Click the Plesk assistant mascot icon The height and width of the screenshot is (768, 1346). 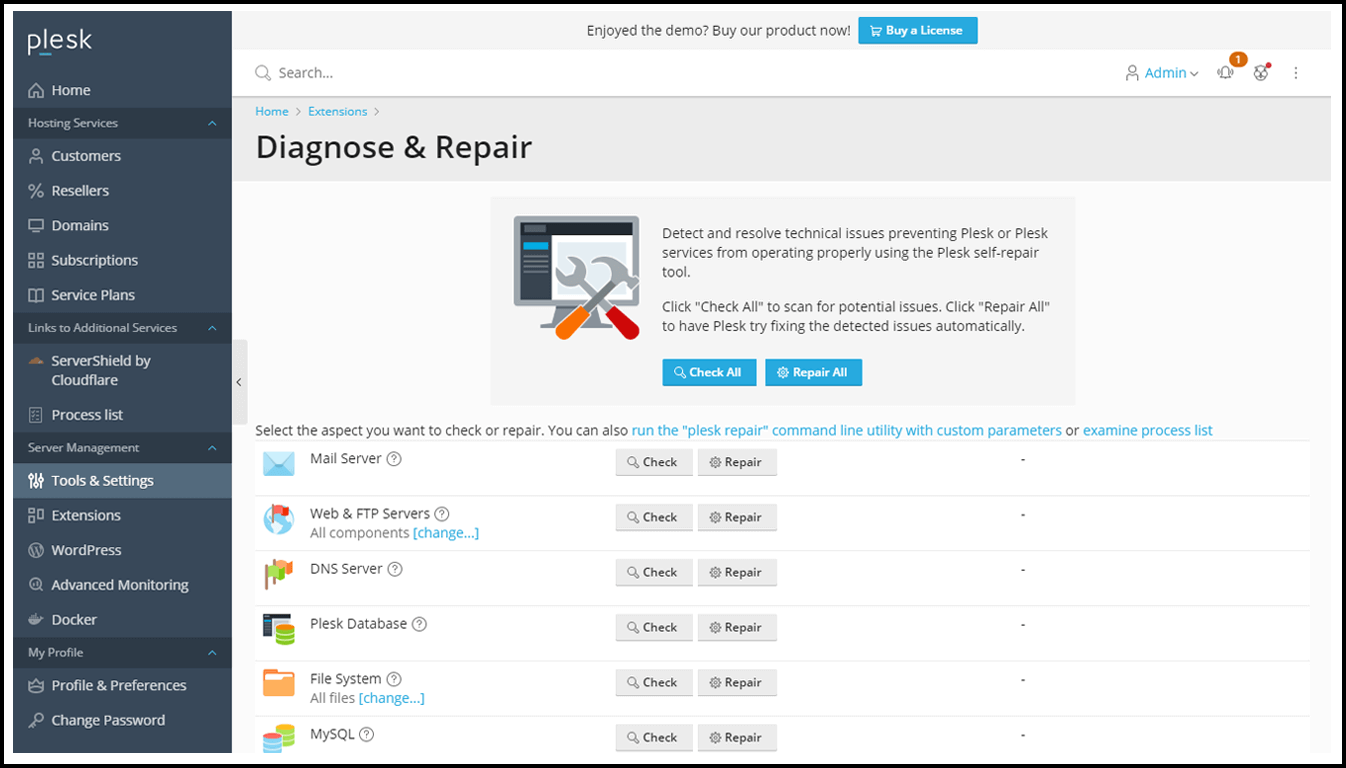[1261, 73]
